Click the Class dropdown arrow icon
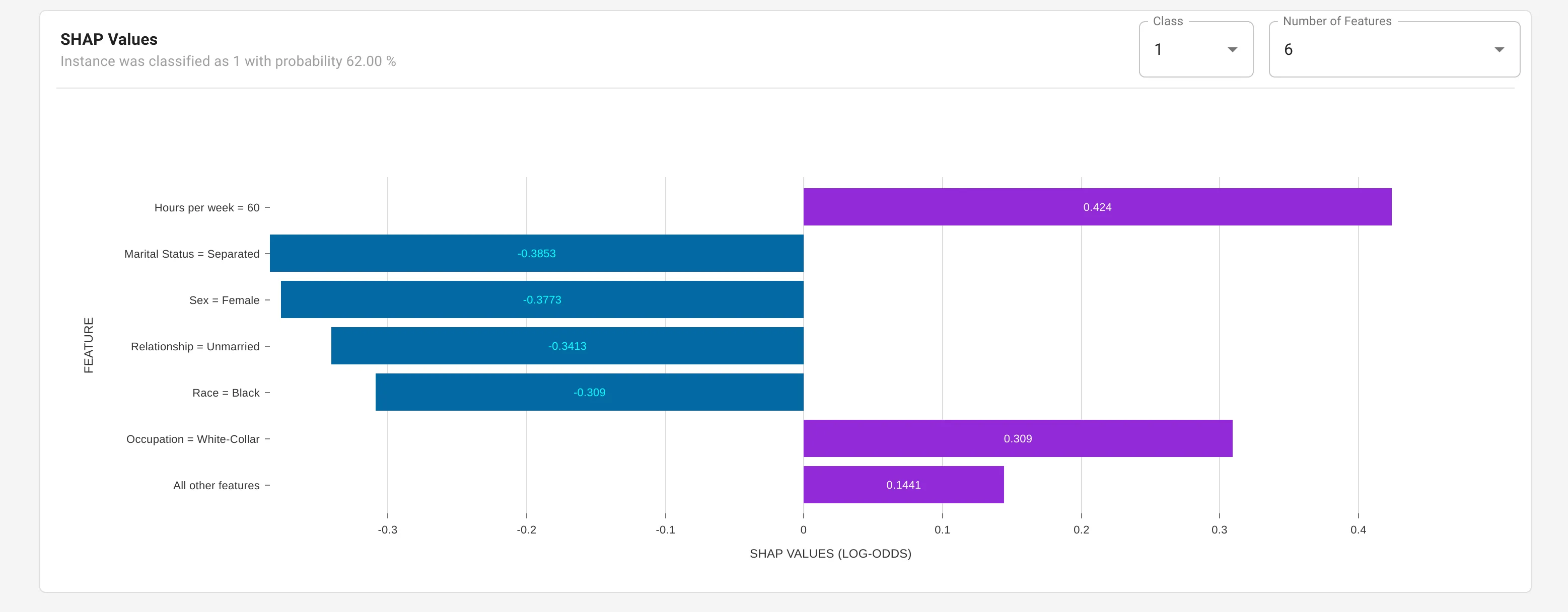 tap(1232, 50)
